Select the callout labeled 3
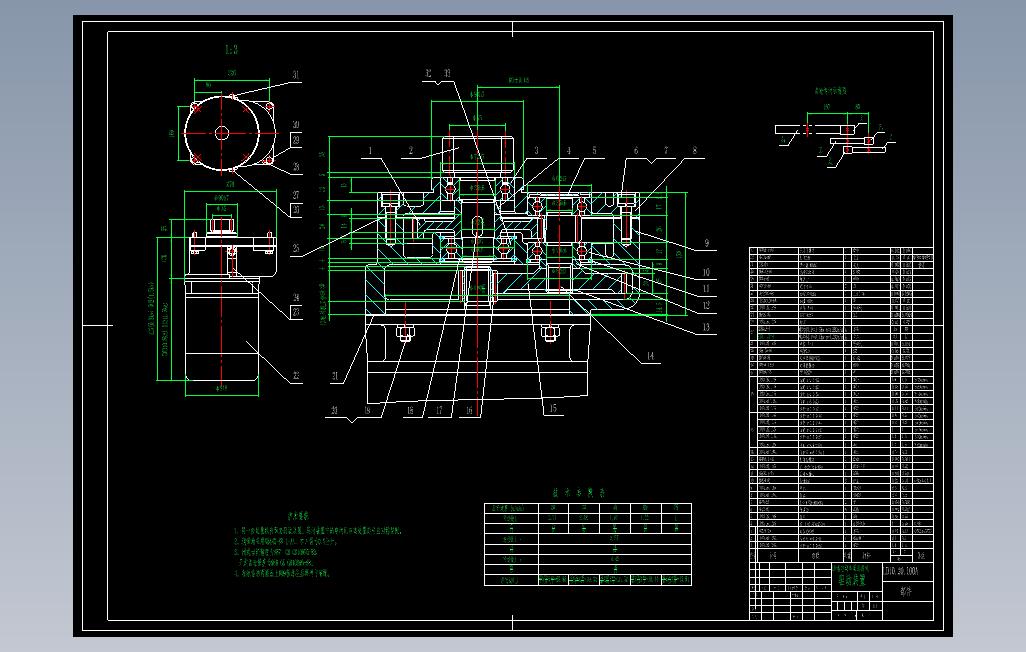Screen dimensions: 1026x652 537,151
